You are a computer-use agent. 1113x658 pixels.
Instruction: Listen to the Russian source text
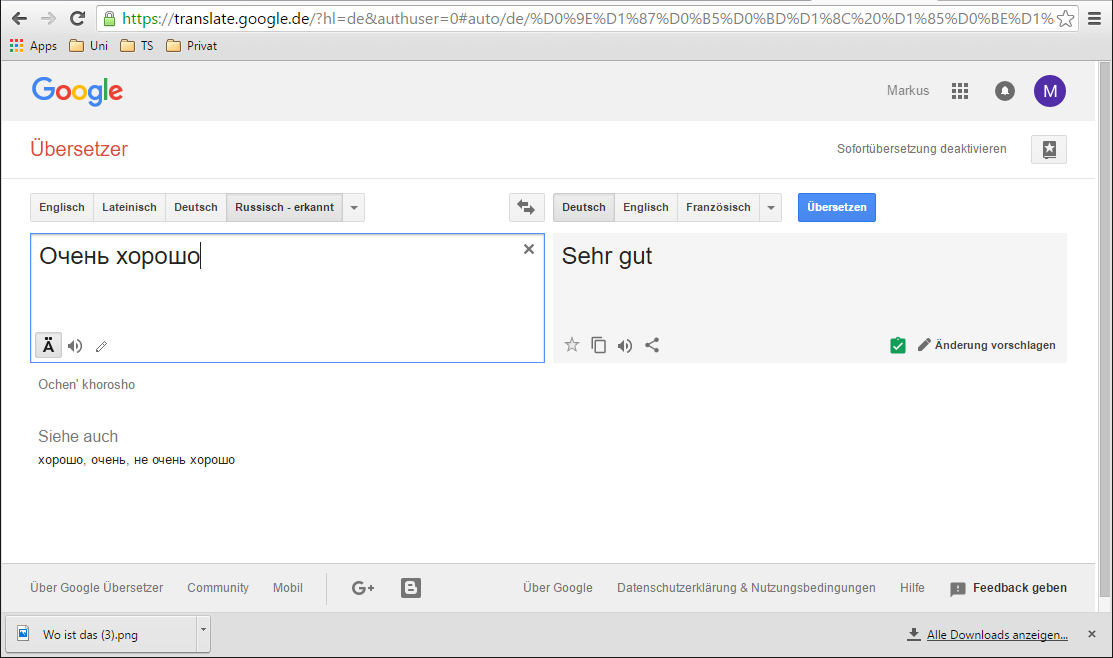(x=75, y=346)
